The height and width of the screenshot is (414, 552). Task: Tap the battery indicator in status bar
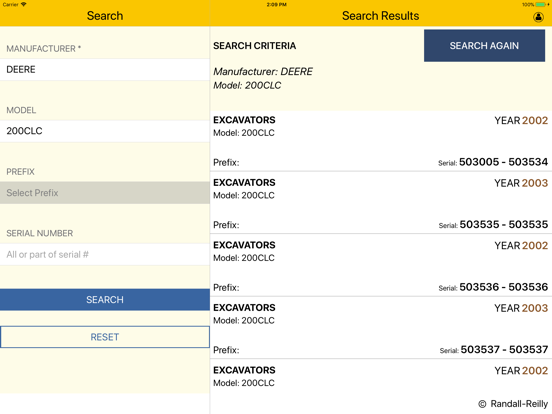tap(540, 5)
